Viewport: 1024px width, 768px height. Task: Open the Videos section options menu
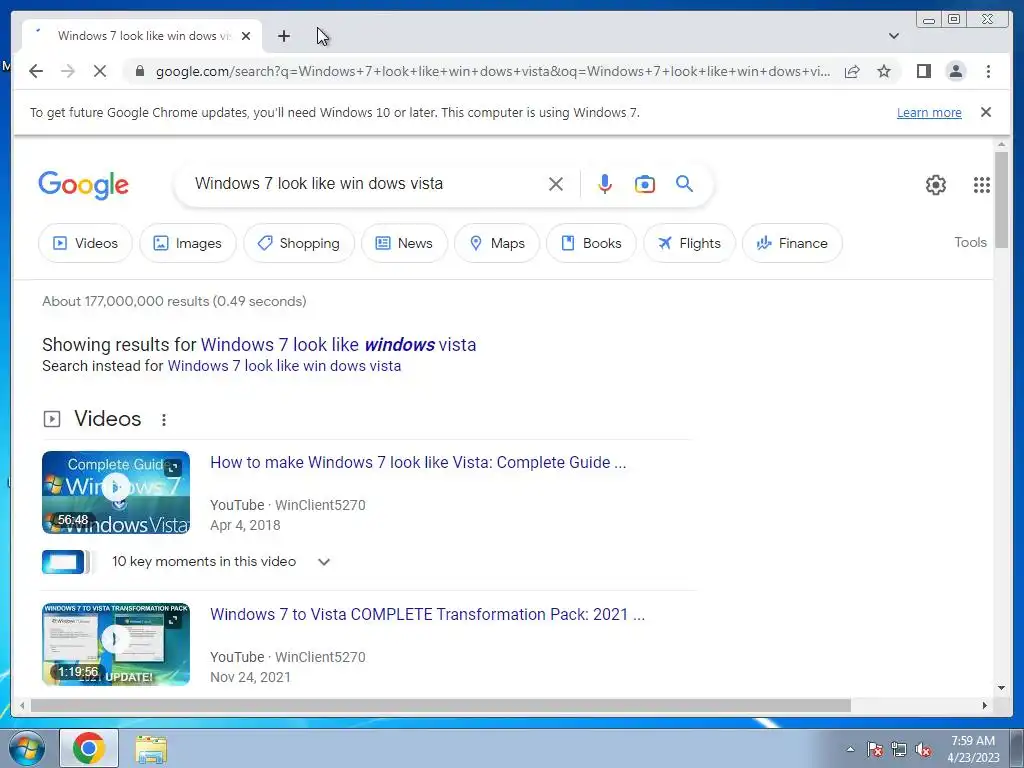[164, 420]
